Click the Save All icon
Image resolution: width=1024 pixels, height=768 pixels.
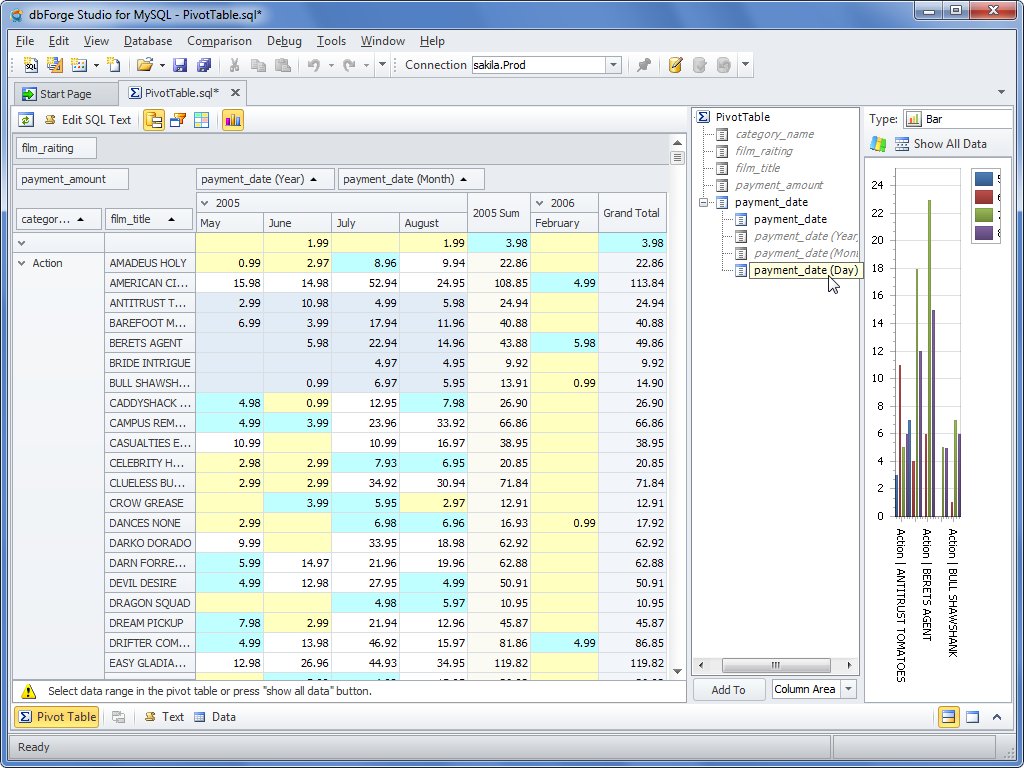coord(204,65)
